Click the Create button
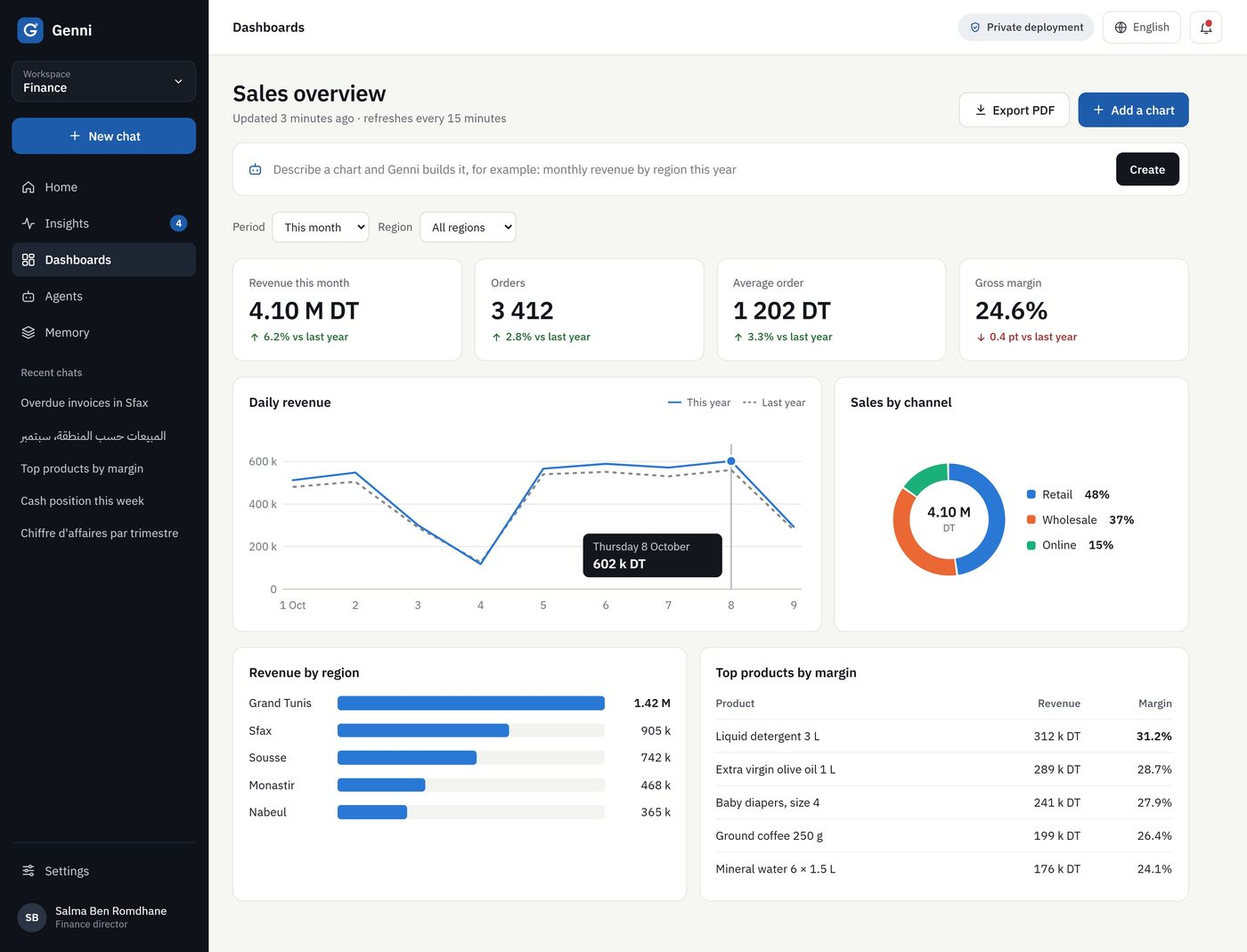Image resolution: width=1247 pixels, height=952 pixels. point(1147,169)
